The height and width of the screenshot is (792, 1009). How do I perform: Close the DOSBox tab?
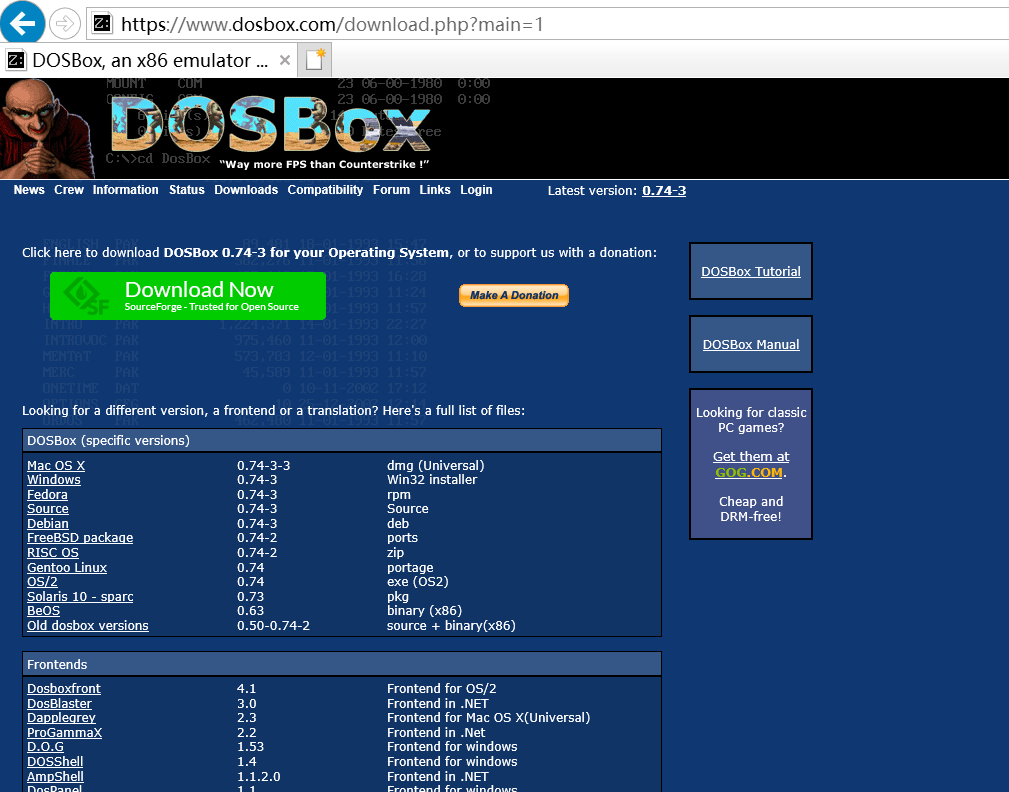284,60
